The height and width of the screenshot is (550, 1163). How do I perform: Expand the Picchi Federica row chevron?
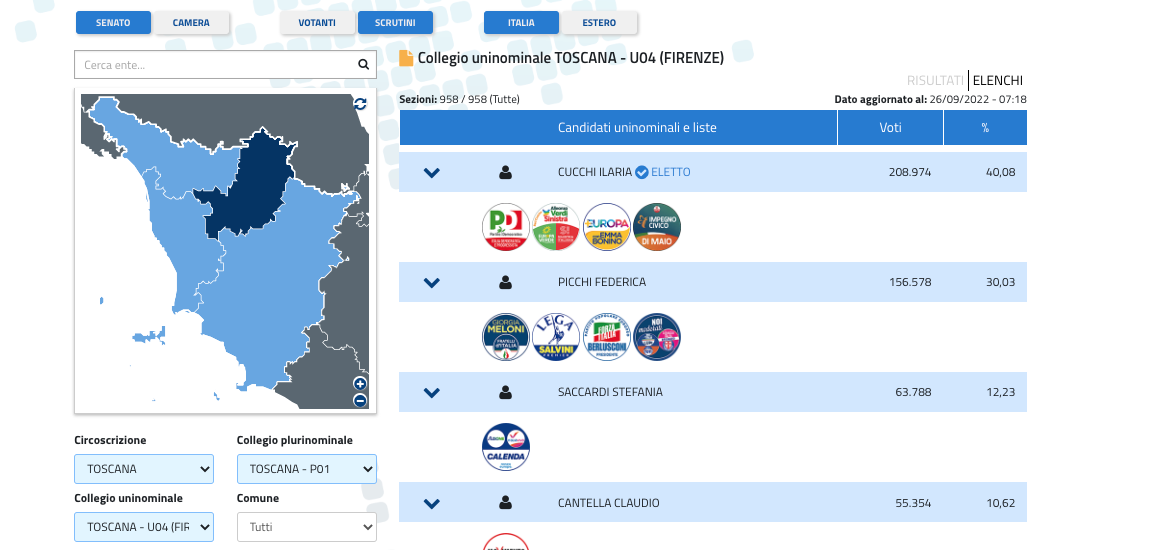click(432, 282)
